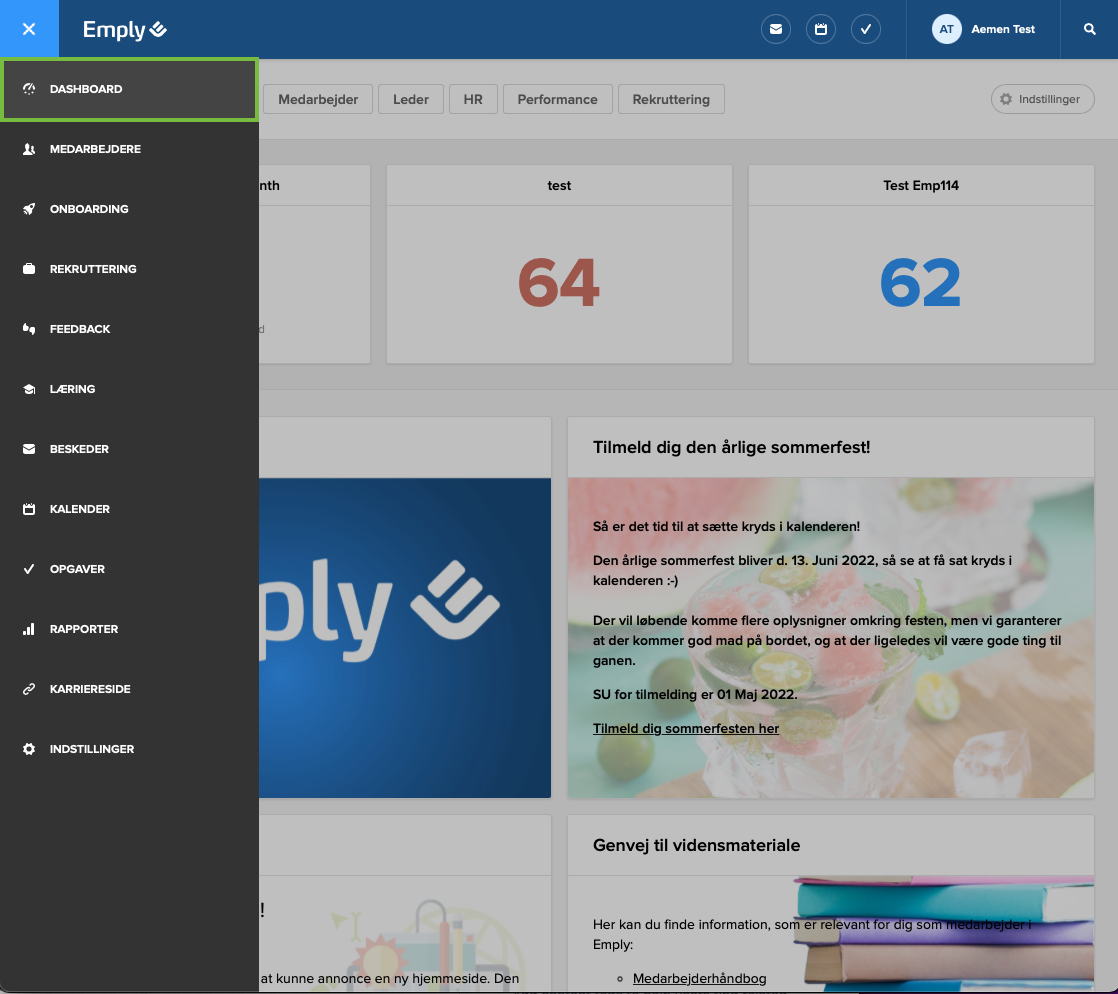Open the Rapporter chart icon
The width and height of the screenshot is (1118, 994).
(x=30, y=629)
